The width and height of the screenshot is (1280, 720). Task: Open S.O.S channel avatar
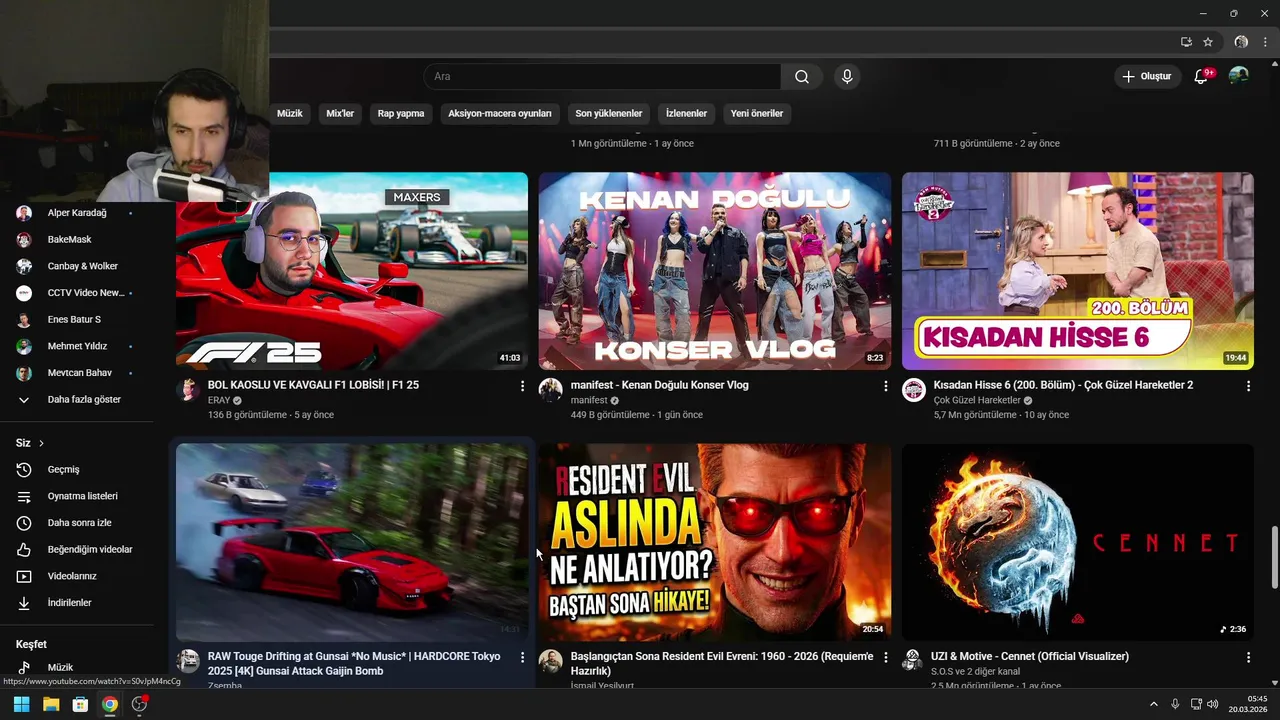(912, 661)
